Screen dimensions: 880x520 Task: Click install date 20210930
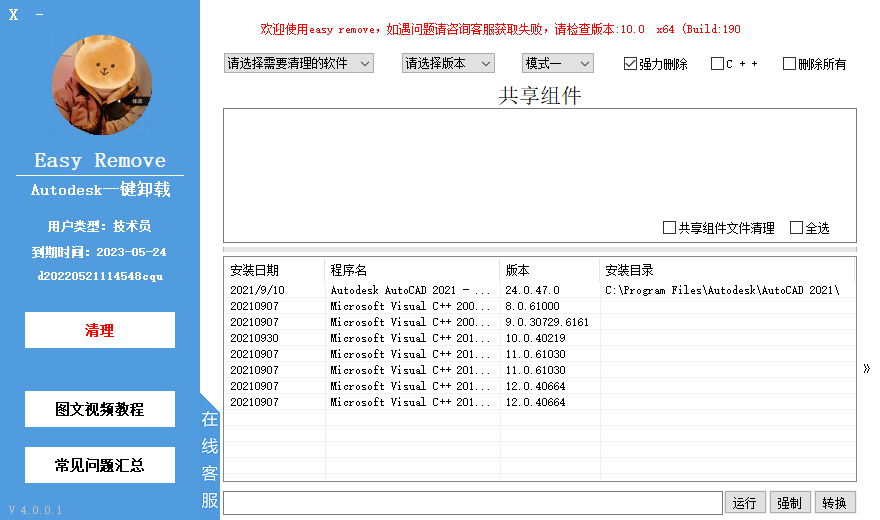(254, 338)
